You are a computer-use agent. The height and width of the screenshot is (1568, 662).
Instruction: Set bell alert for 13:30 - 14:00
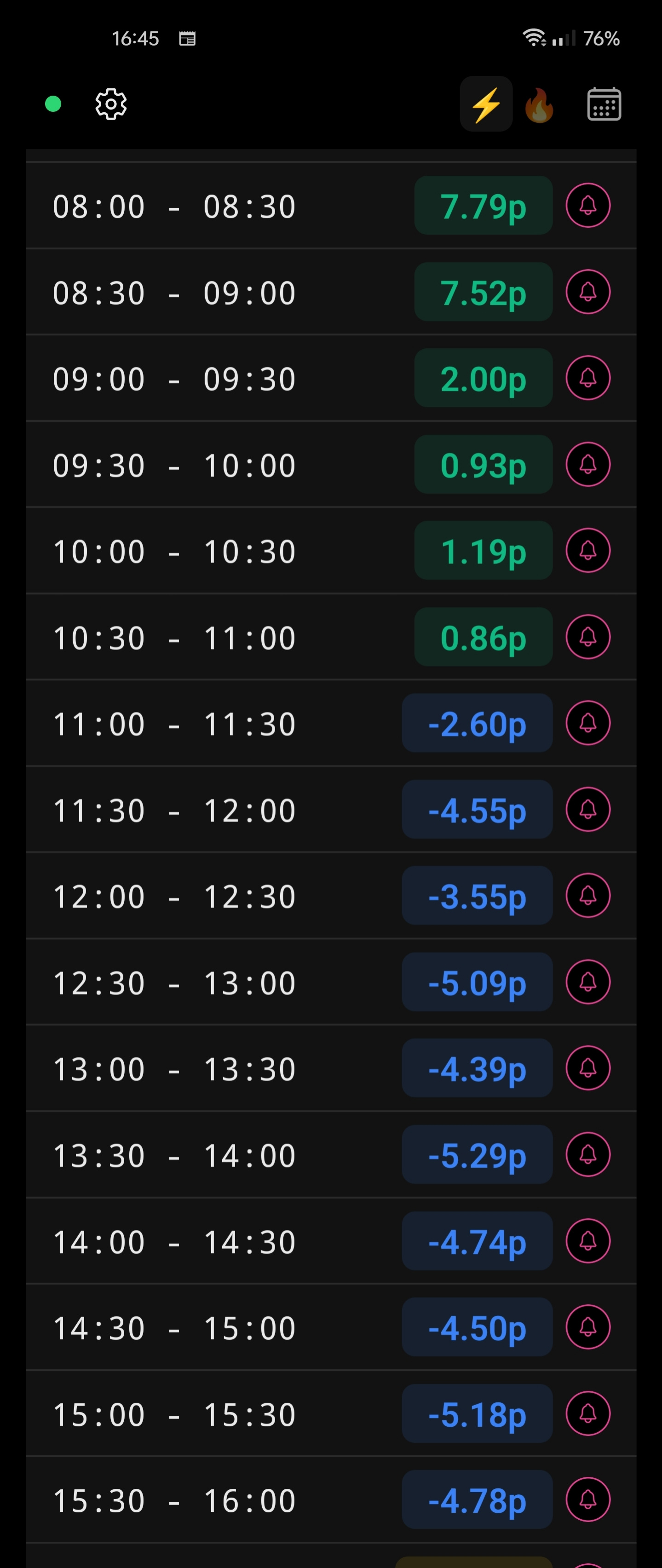pos(588,1155)
